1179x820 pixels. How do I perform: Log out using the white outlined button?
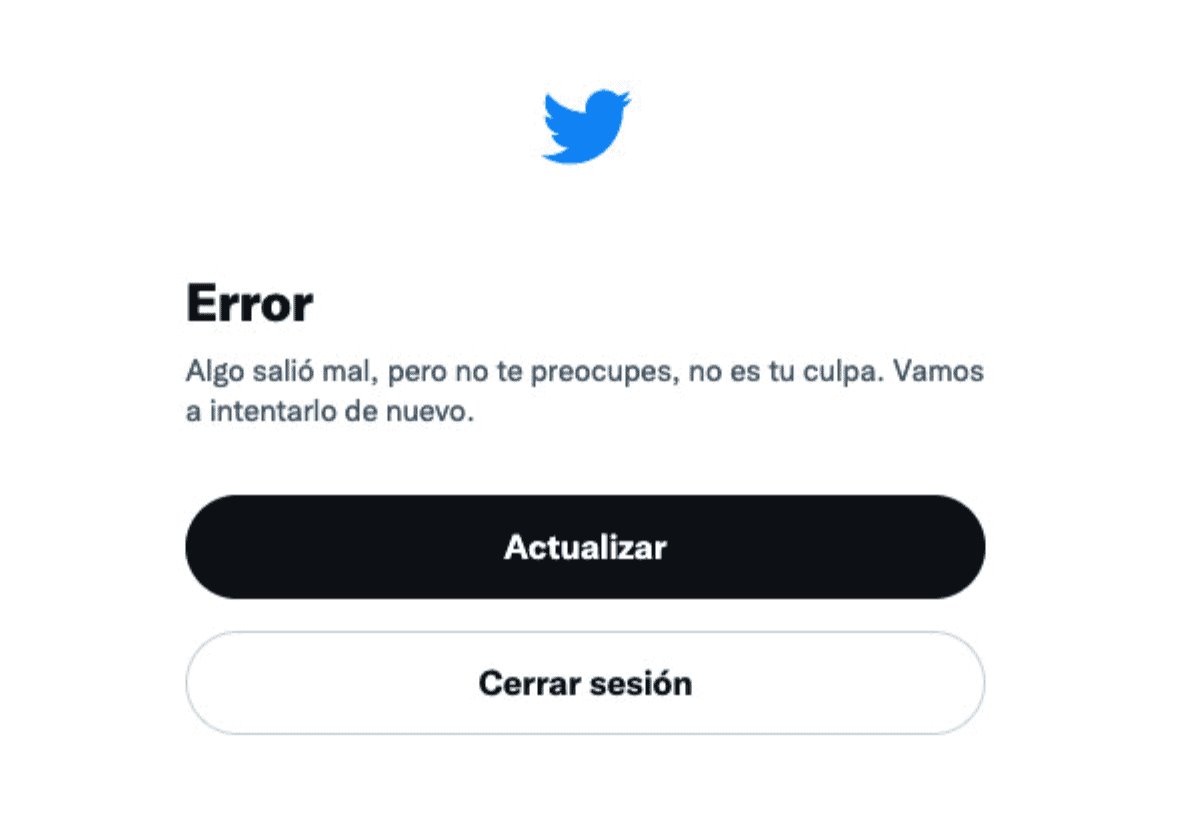tap(585, 682)
